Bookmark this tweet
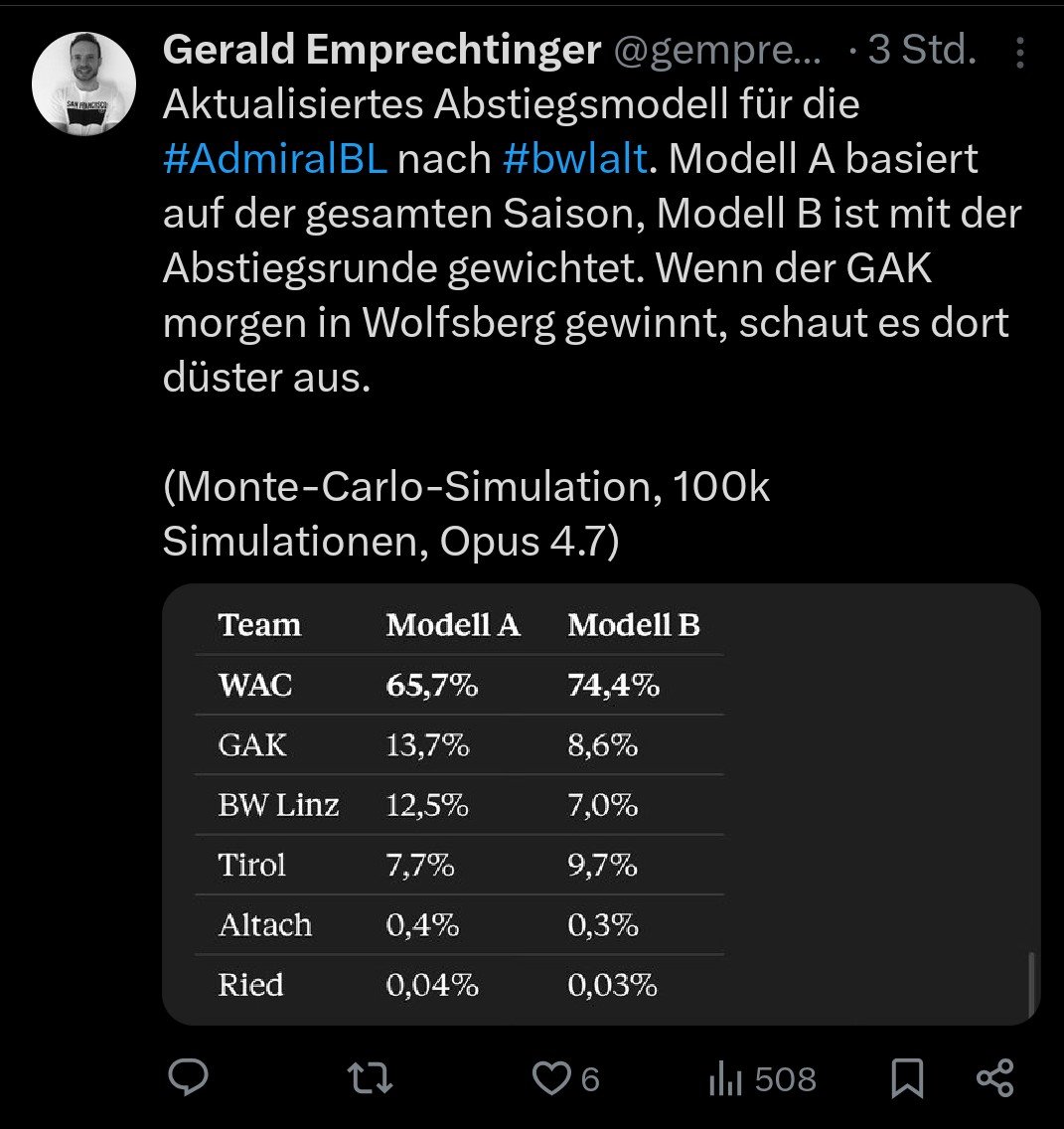This screenshot has width=1064, height=1129. coord(907,1078)
